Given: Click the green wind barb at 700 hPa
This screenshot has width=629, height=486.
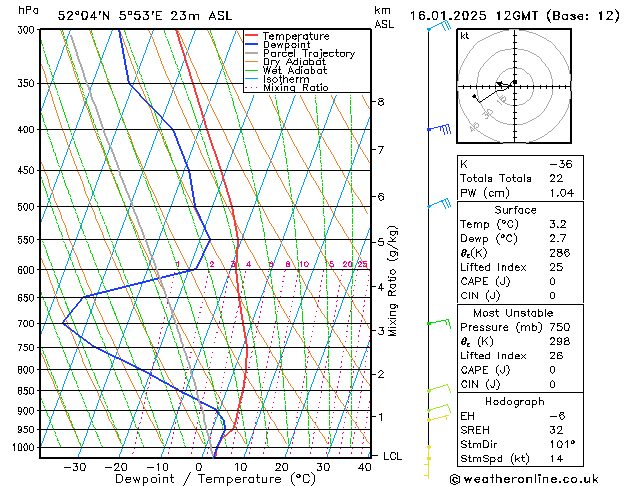Looking at the screenshot, I should tap(439, 323).
